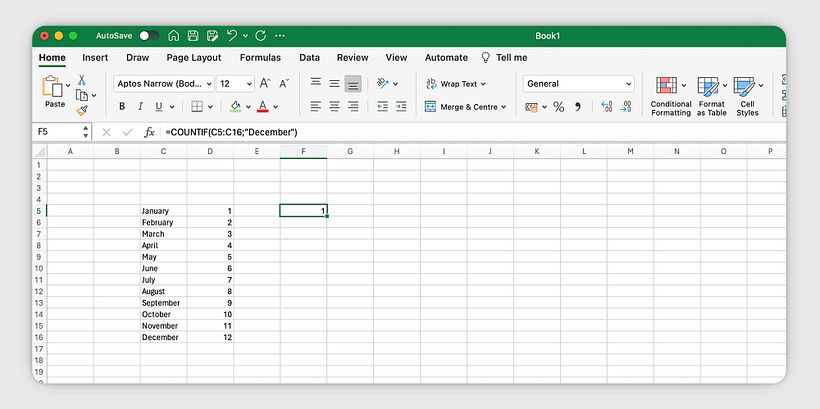Open the Page Layout tab

click(194, 58)
